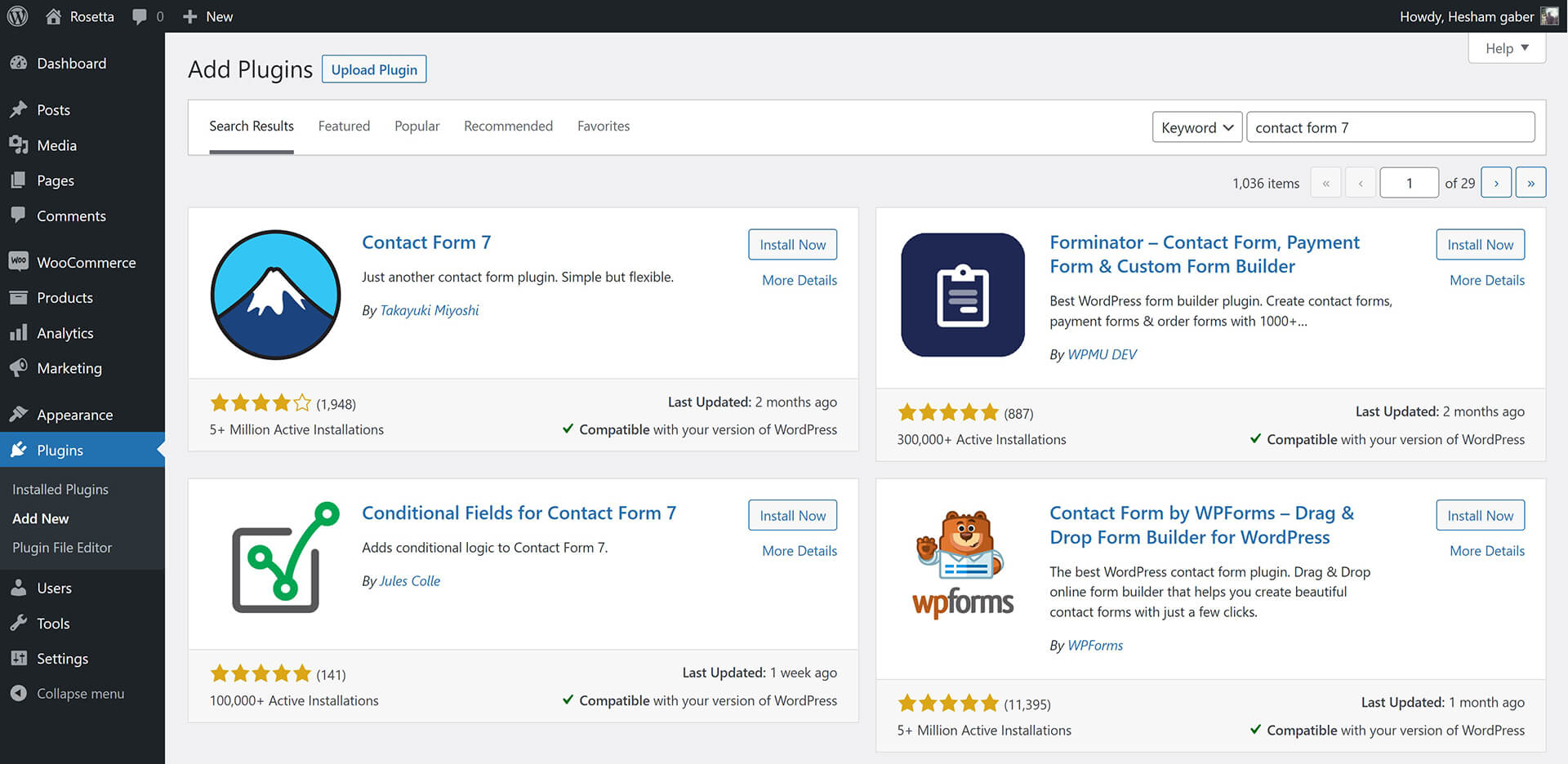
Task: Click the WordPress logo in the admin bar
Action: (16, 16)
